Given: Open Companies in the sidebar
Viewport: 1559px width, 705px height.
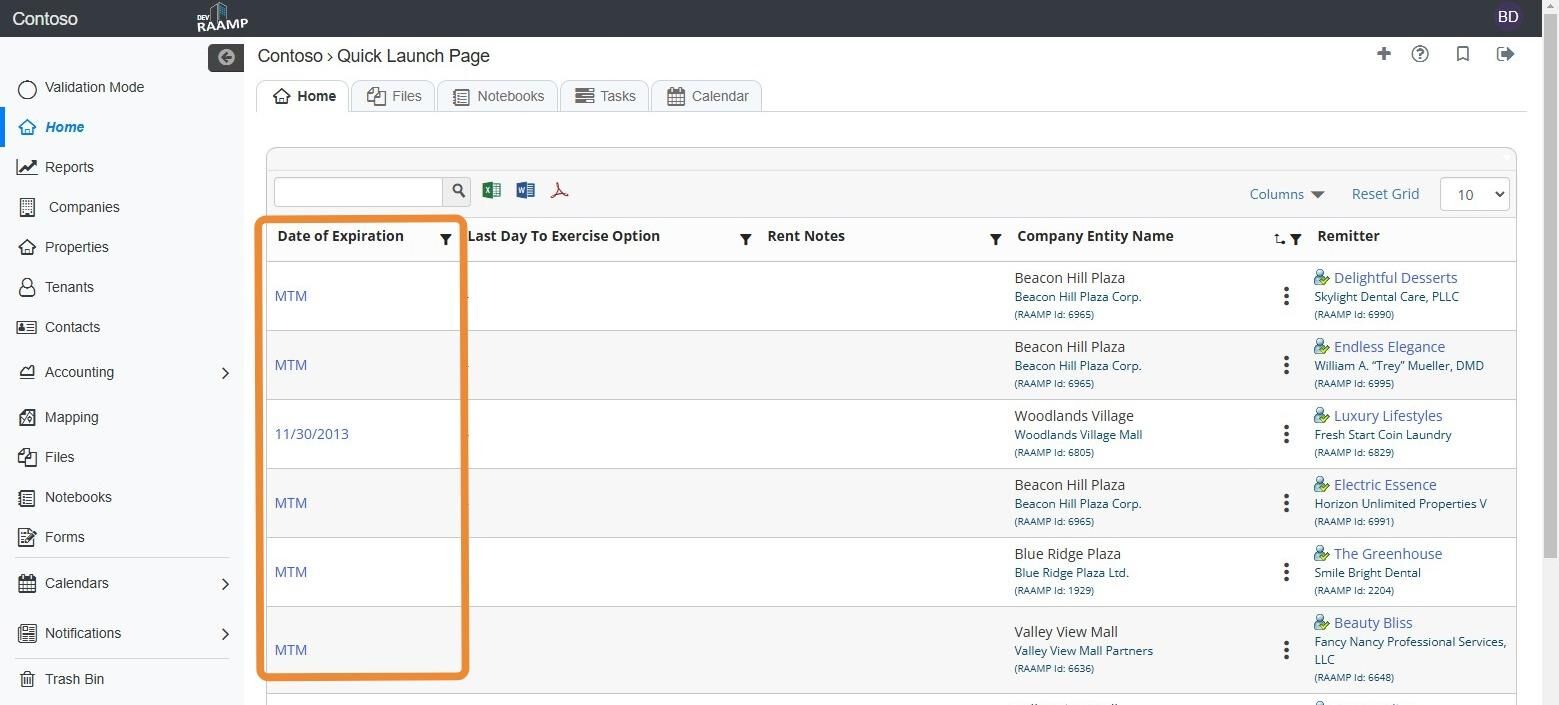Looking at the screenshot, I should (x=84, y=207).
